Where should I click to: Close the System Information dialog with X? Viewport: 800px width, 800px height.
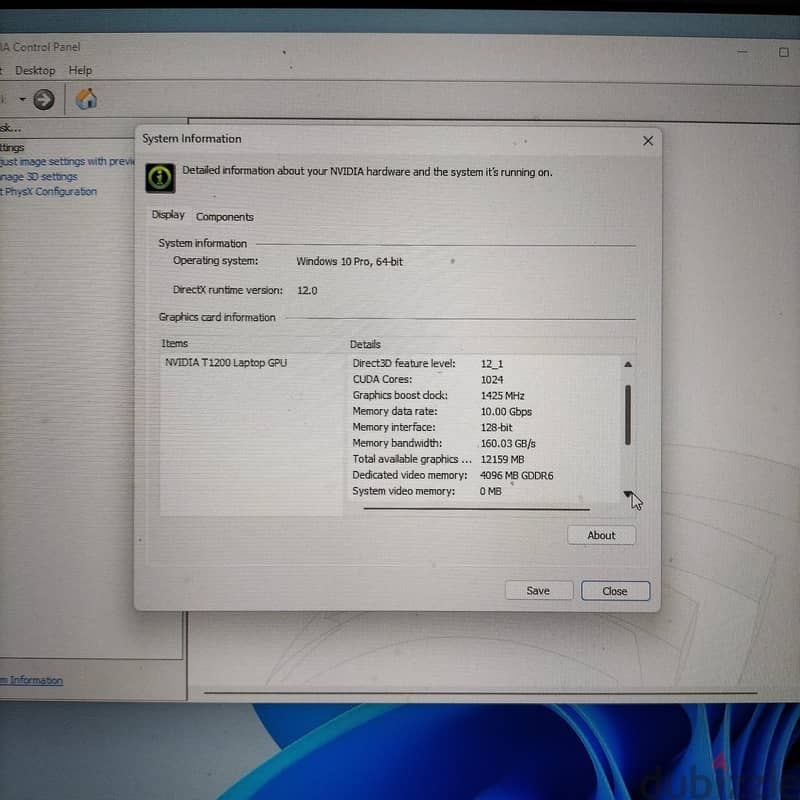pos(647,141)
